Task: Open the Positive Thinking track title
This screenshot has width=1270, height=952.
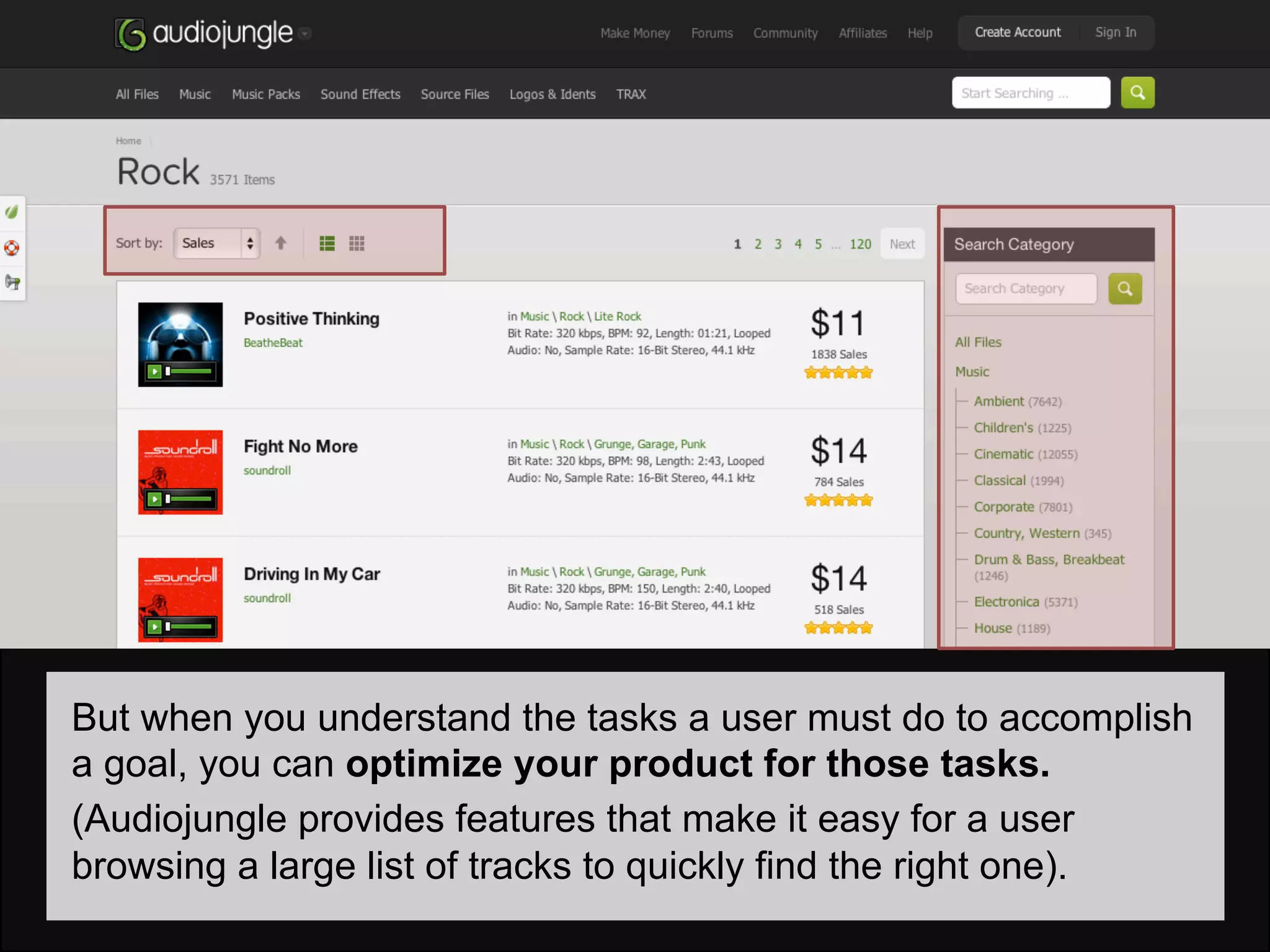Action: tap(311, 319)
